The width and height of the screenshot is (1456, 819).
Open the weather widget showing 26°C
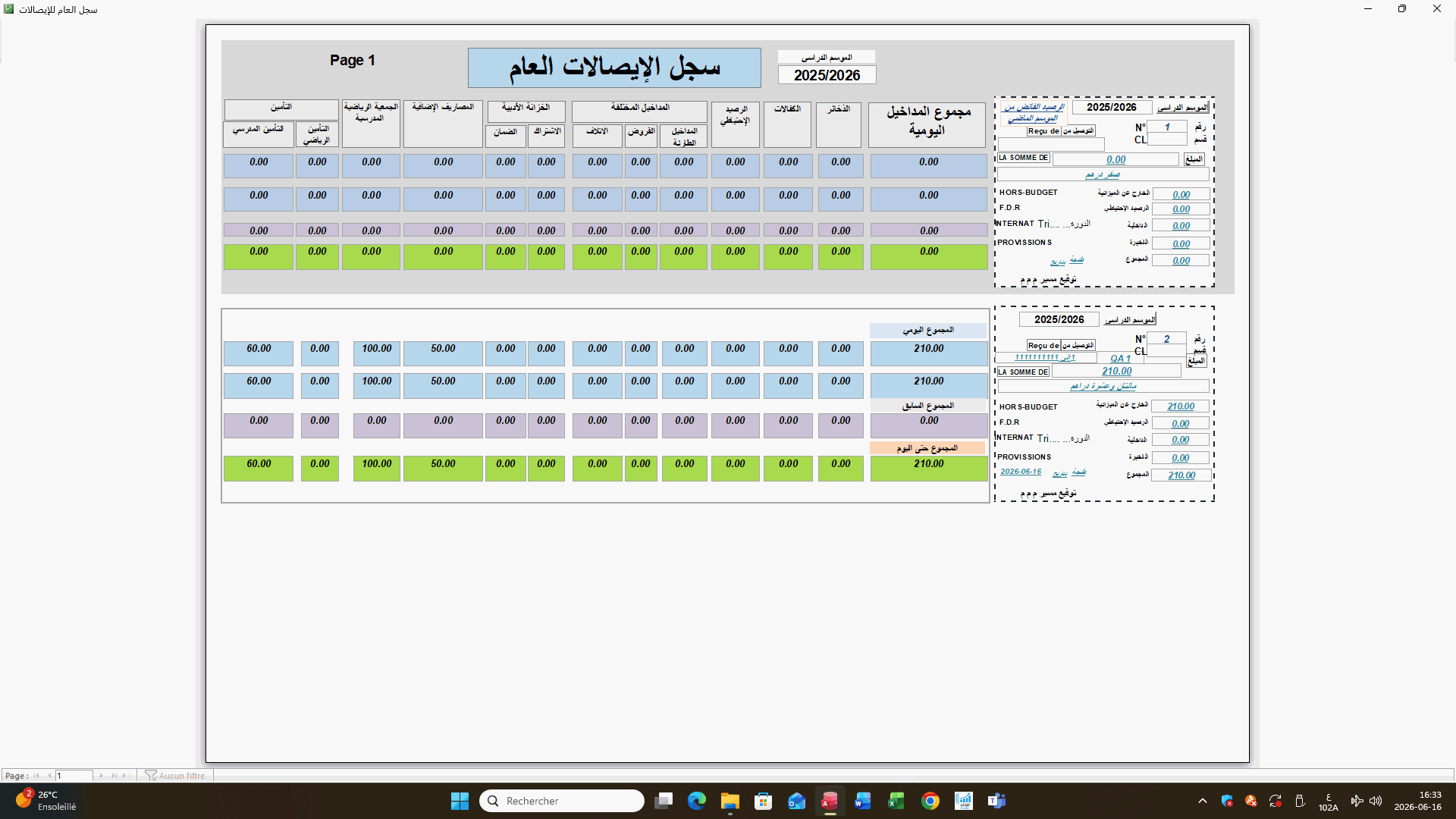click(x=47, y=801)
